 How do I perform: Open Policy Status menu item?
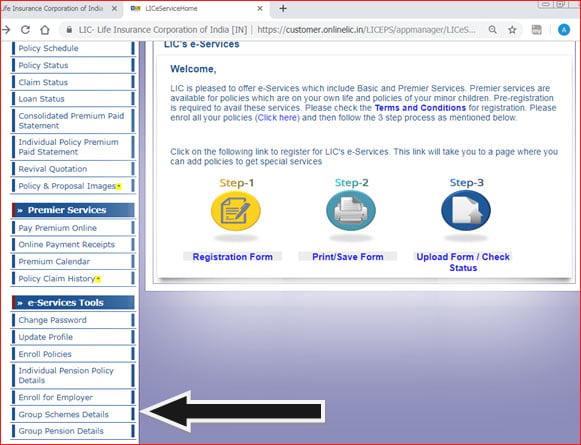tap(73, 65)
